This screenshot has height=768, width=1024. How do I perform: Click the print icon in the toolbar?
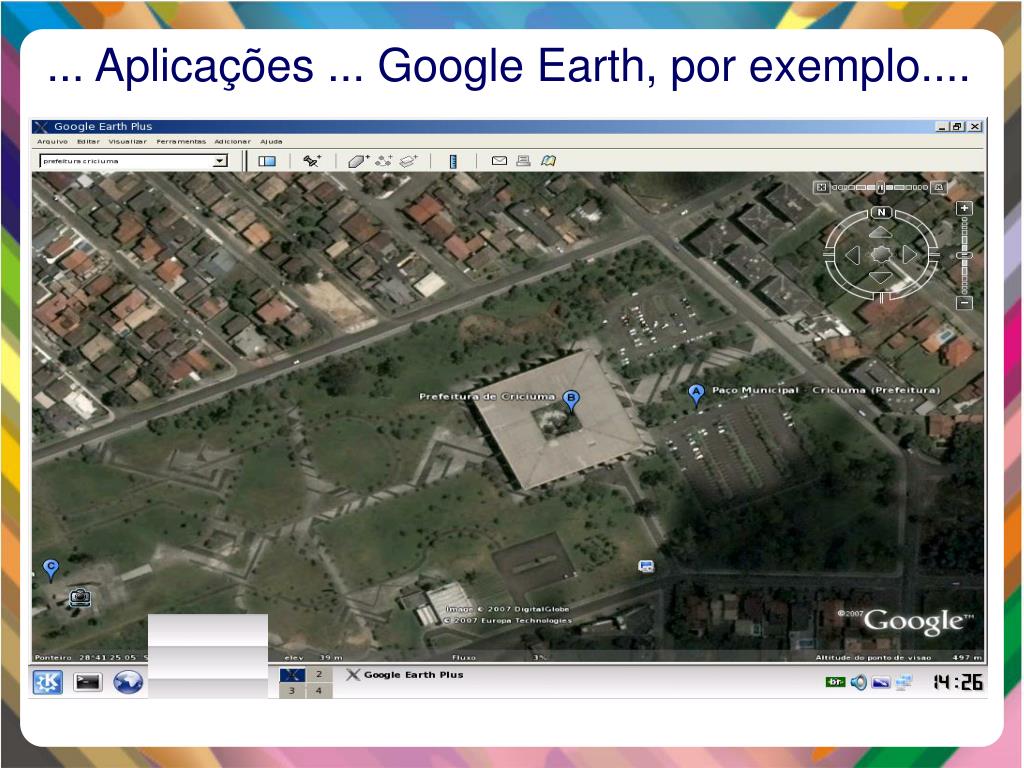pyautogui.click(x=523, y=161)
